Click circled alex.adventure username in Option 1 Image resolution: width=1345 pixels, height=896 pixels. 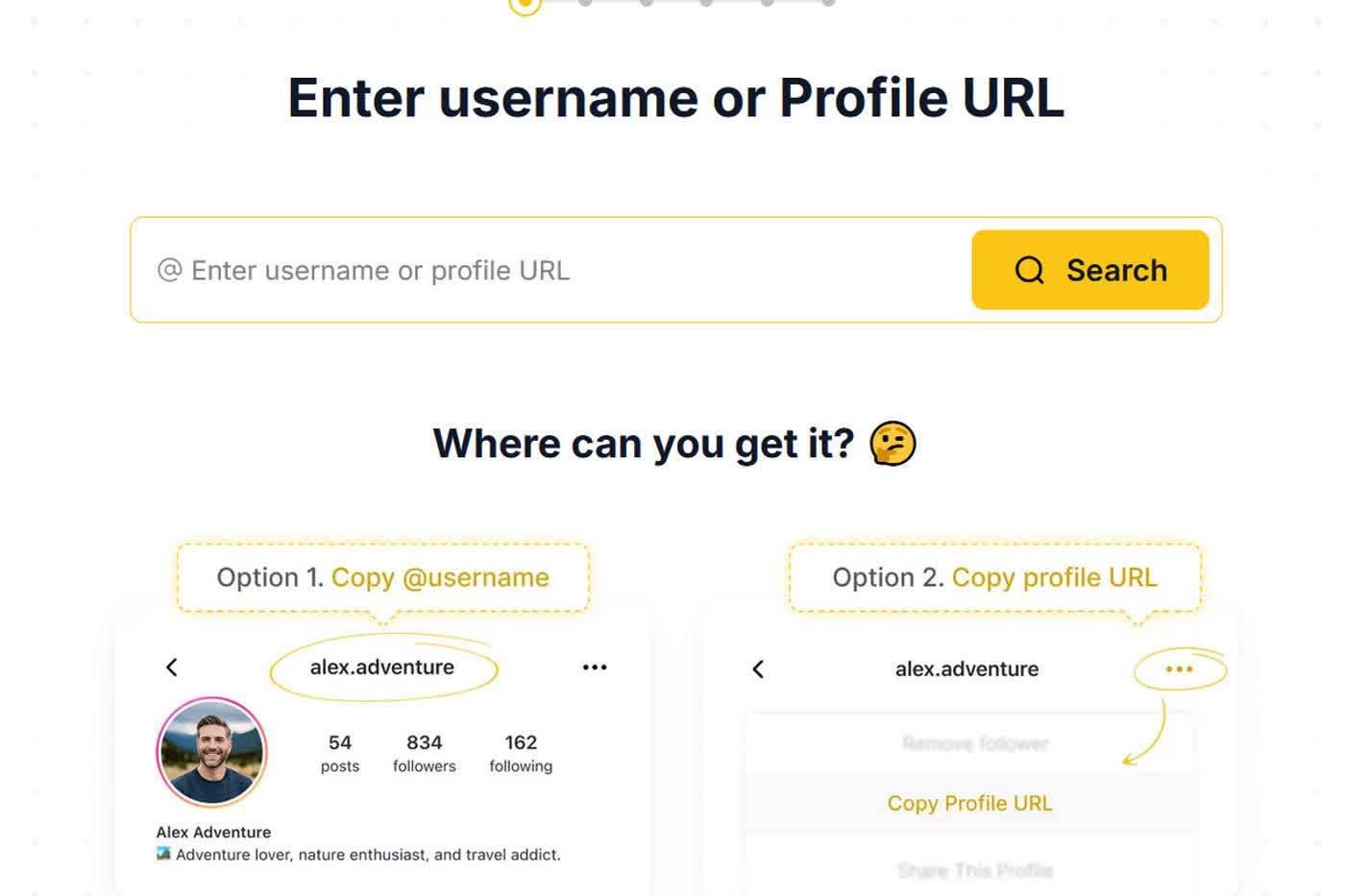tap(382, 667)
